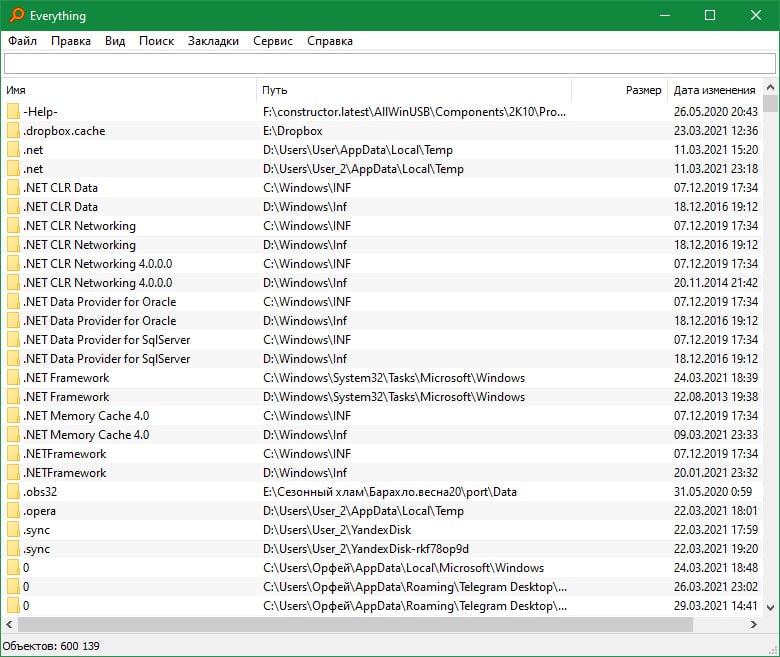Click folder icon of .sync in YandexDisk-rkf78op9d
This screenshot has width=780, height=657.
point(13,549)
